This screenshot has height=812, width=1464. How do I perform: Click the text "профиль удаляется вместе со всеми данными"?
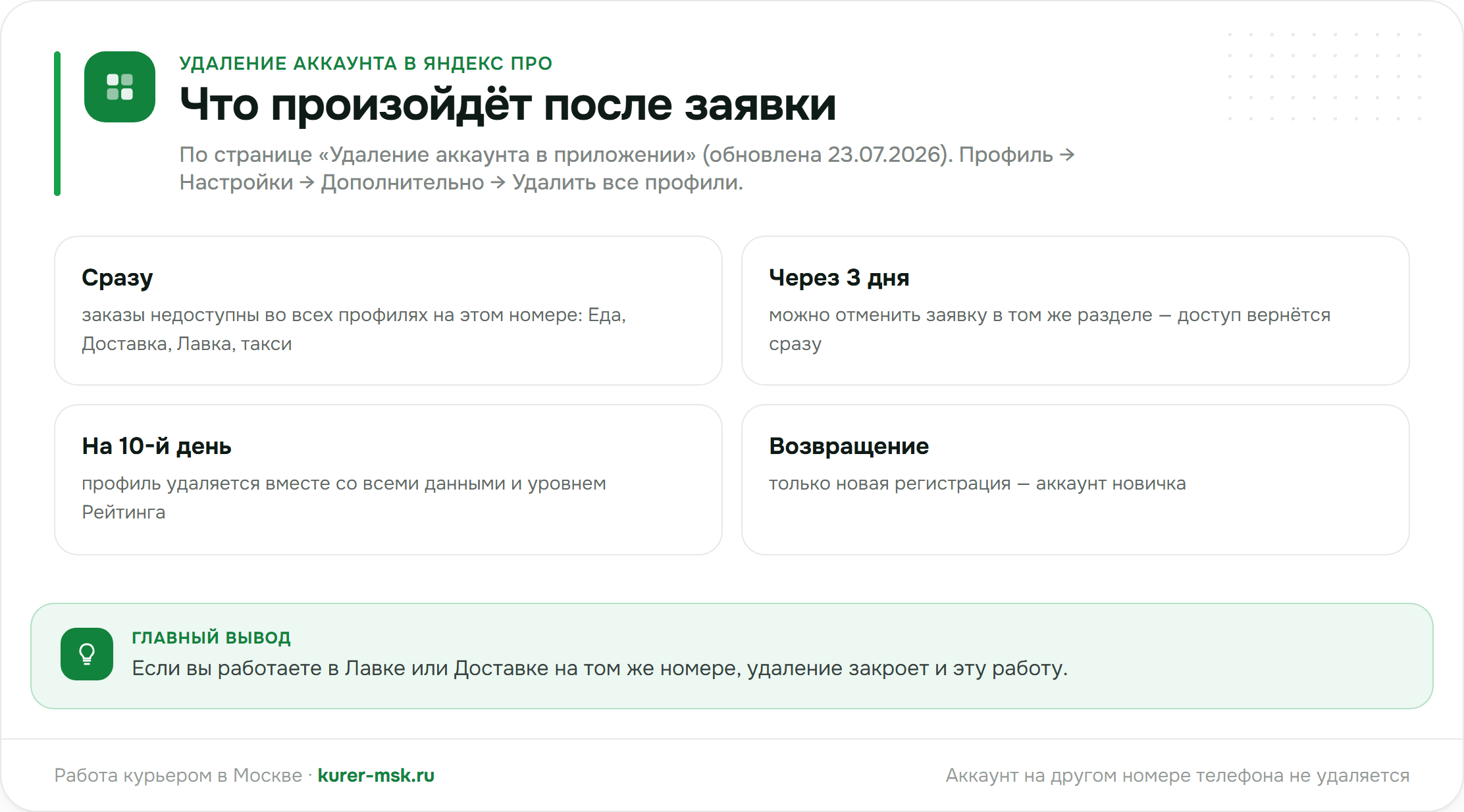(x=294, y=484)
